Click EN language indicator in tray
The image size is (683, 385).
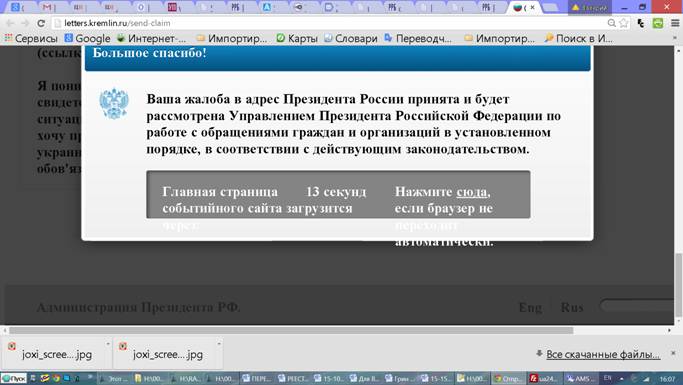tap(608, 378)
